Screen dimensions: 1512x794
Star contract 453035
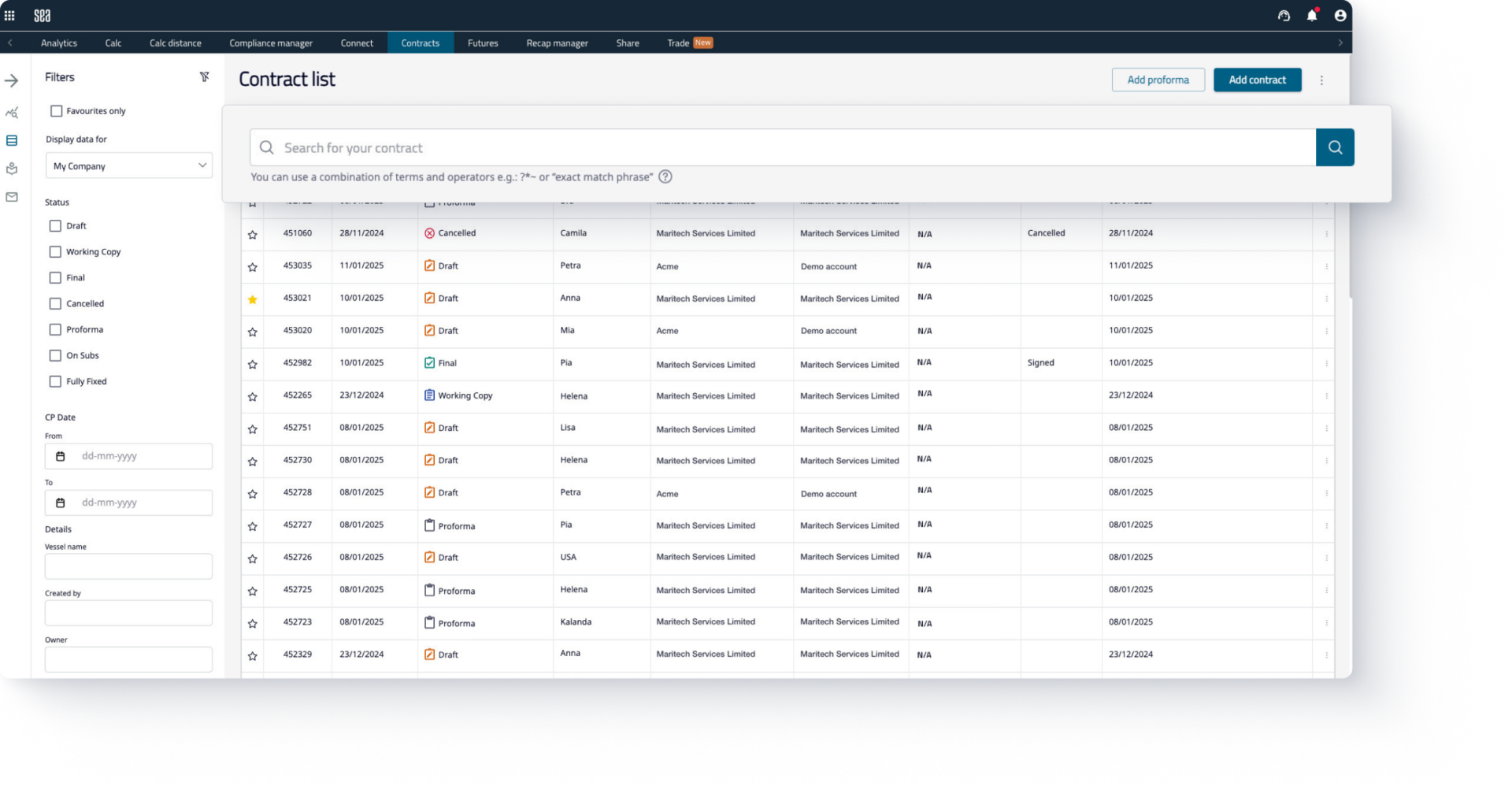[x=252, y=267]
